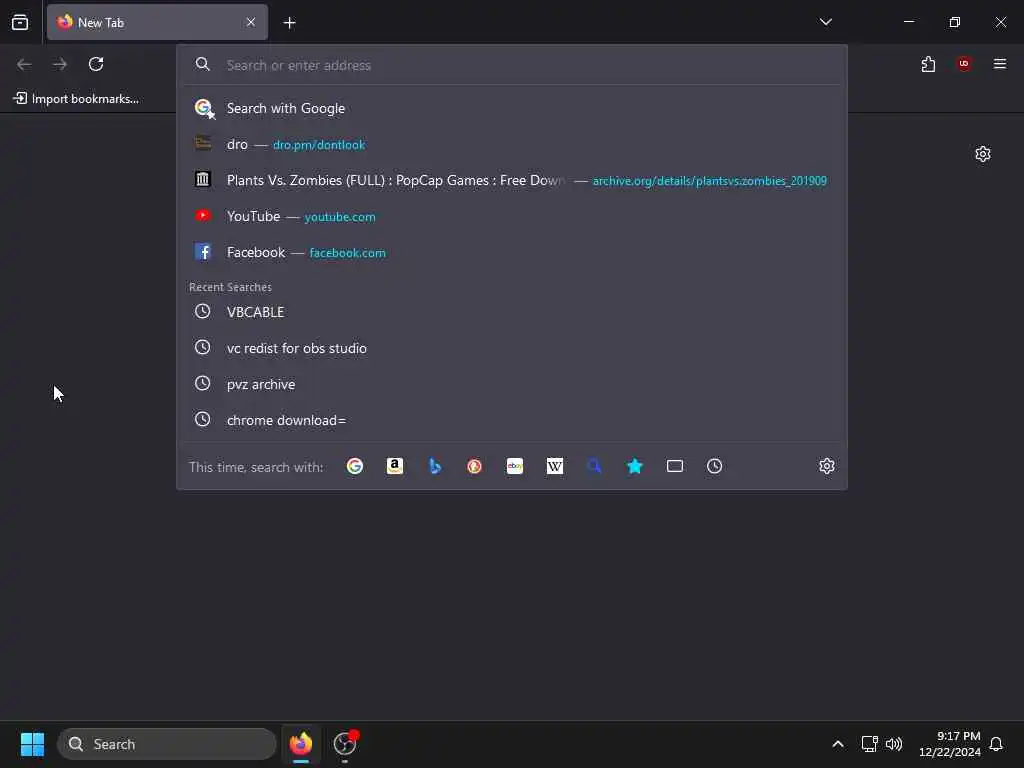Search with the Google engine icon
Viewport: 1024px width, 768px height.
click(355, 466)
